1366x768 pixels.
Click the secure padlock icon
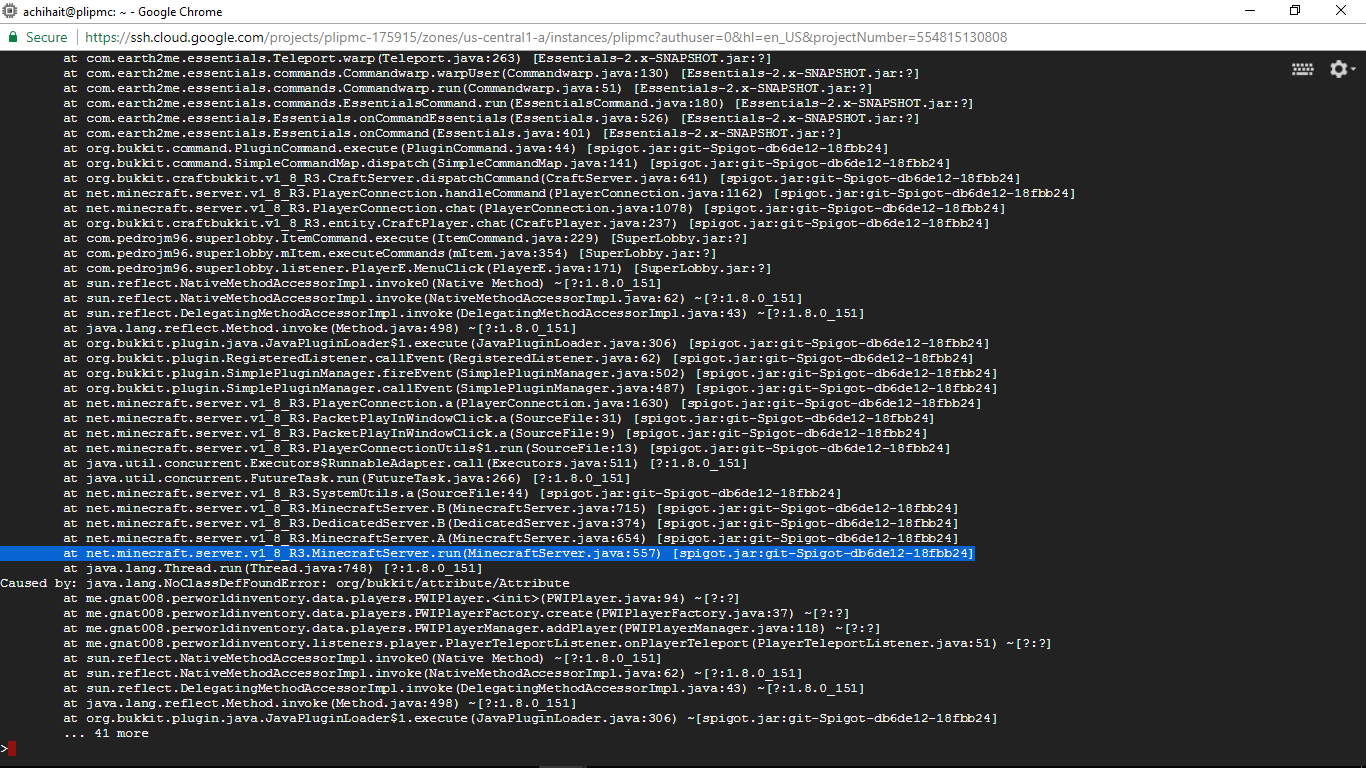click(14, 37)
